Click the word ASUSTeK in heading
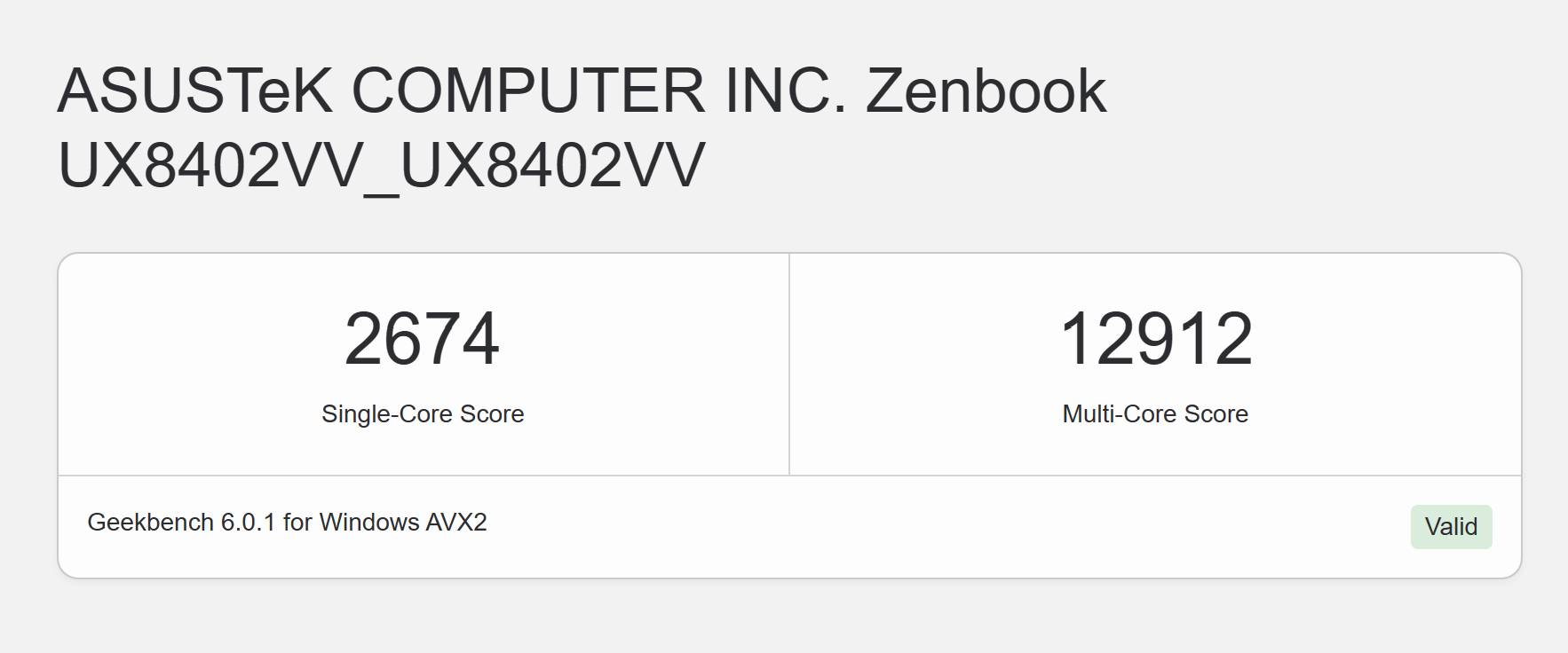The height and width of the screenshot is (653, 1568). tap(195, 90)
